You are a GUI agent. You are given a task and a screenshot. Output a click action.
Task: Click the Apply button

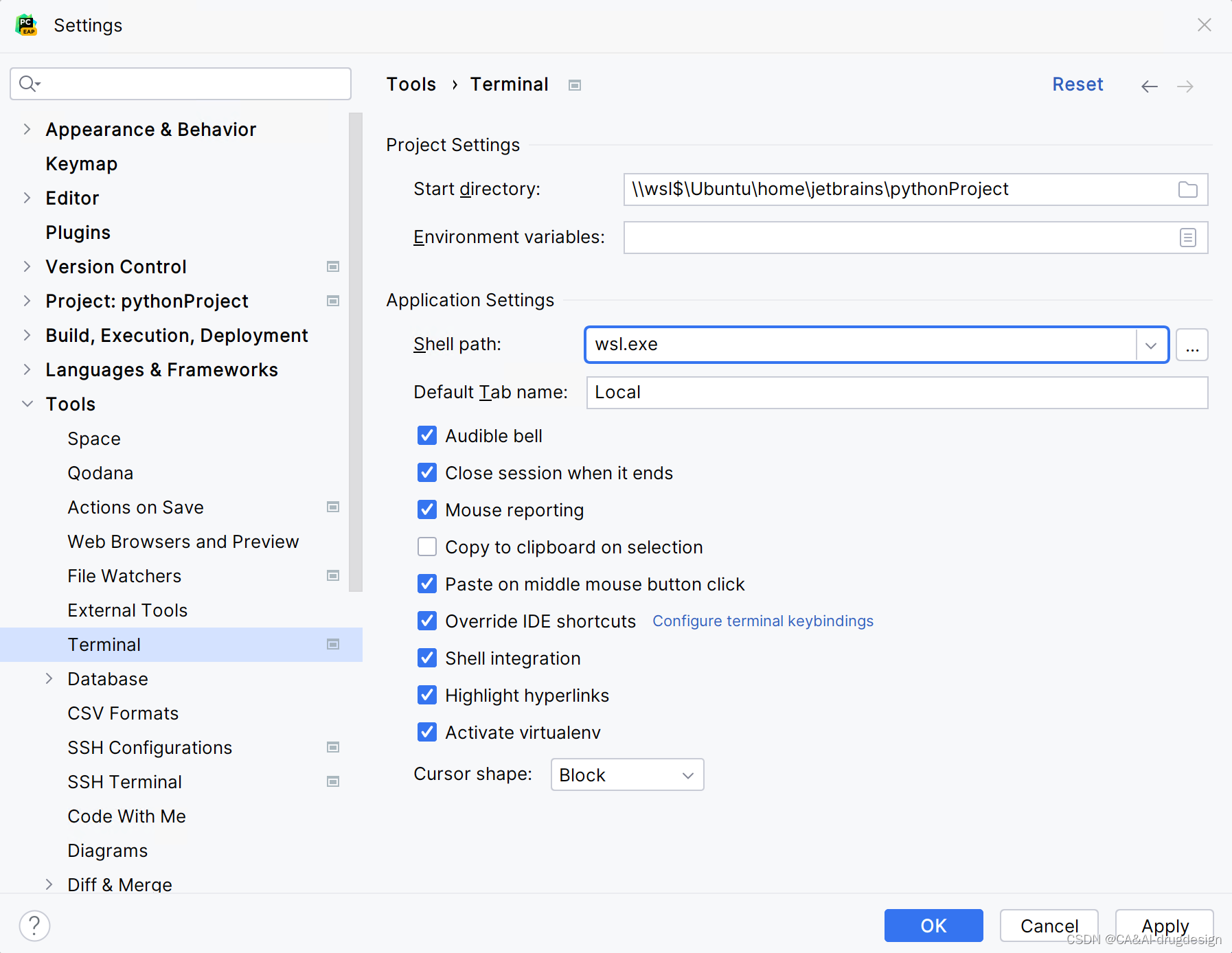[1164, 926]
